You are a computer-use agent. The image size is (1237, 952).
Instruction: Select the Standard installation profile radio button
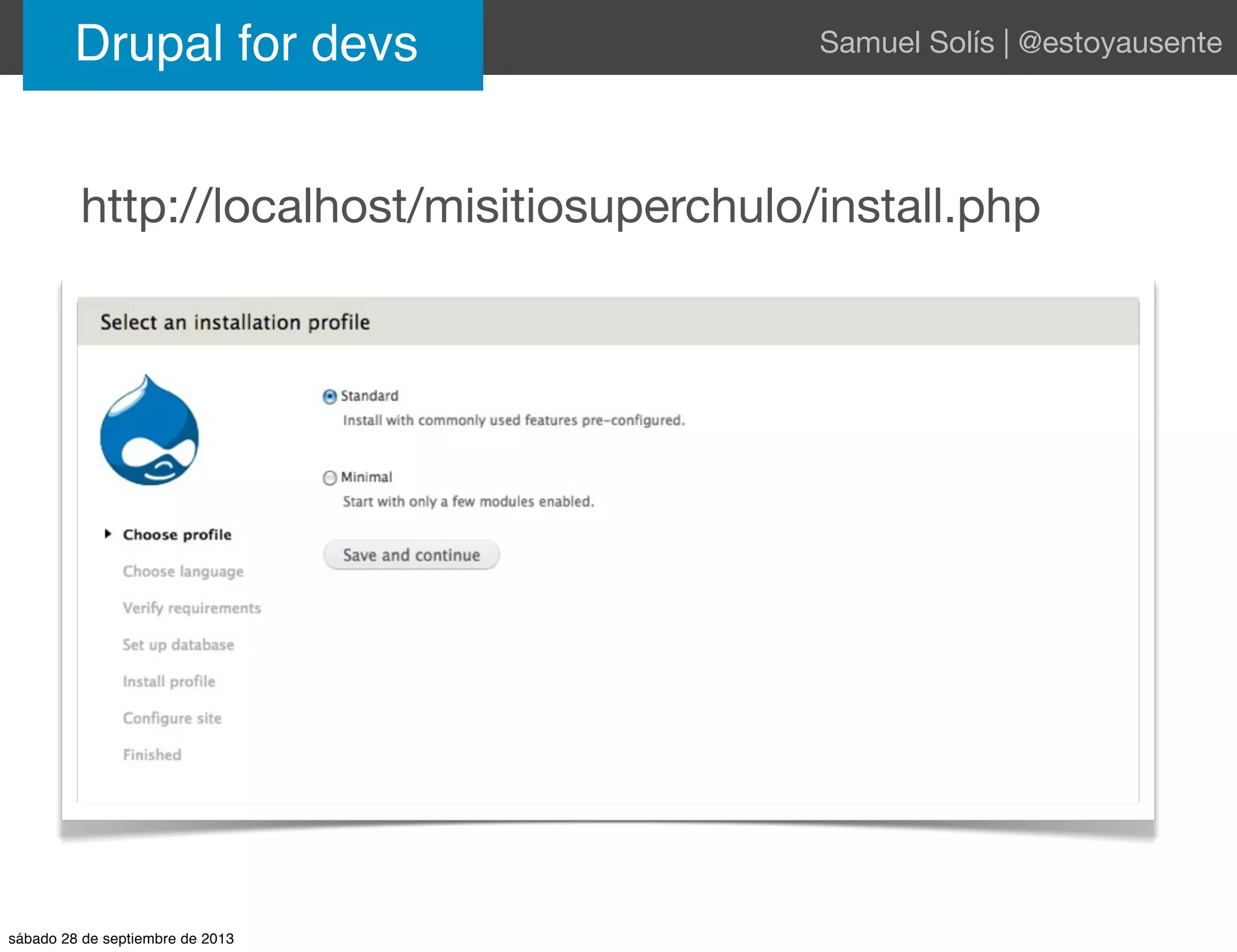tap(330, 397)
